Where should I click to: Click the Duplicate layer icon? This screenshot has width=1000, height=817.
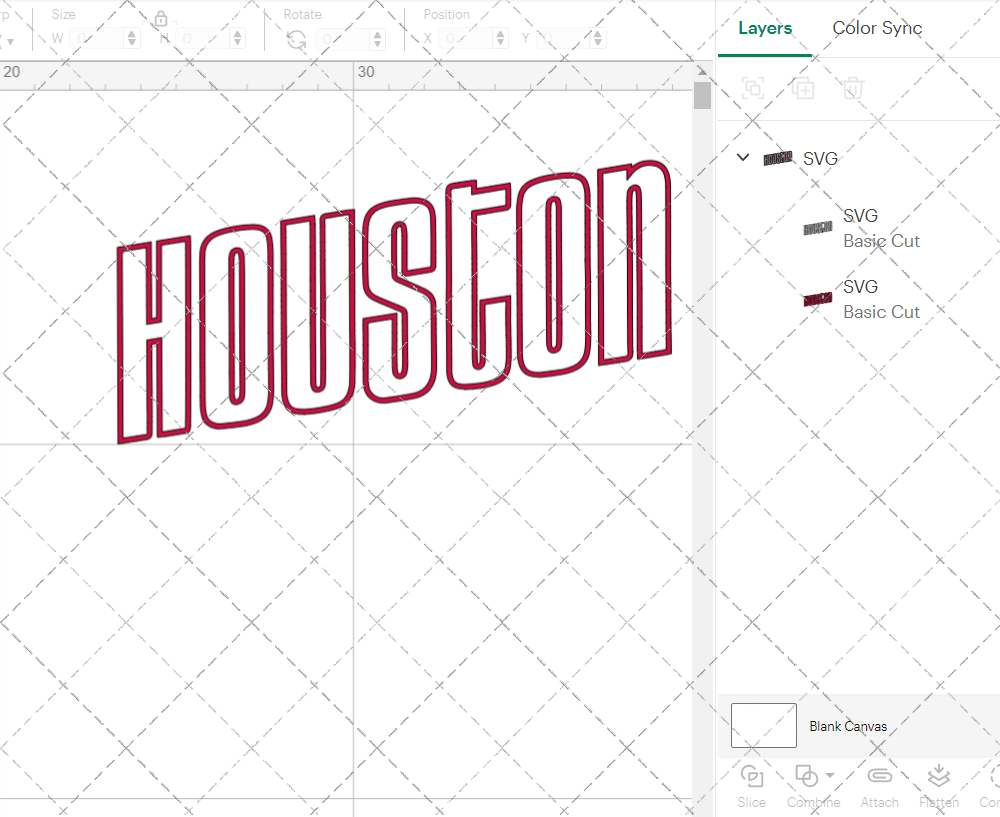point(802,88)
